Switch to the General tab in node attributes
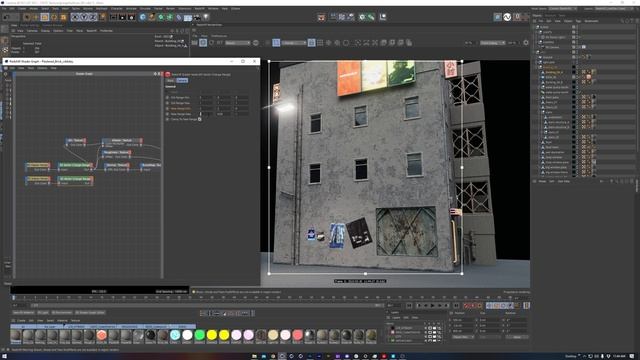Screen dimensions: 640x360 point(182,80)
